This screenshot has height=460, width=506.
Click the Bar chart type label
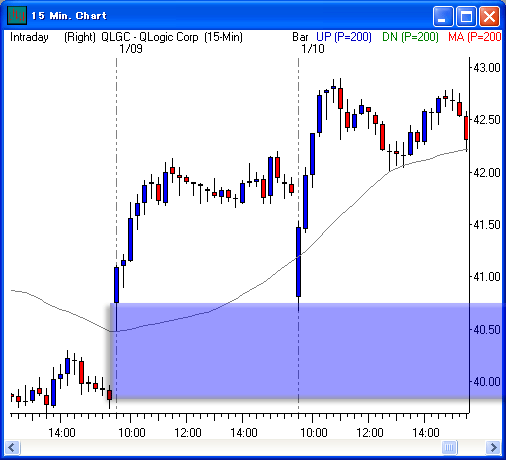coord(300,37)
